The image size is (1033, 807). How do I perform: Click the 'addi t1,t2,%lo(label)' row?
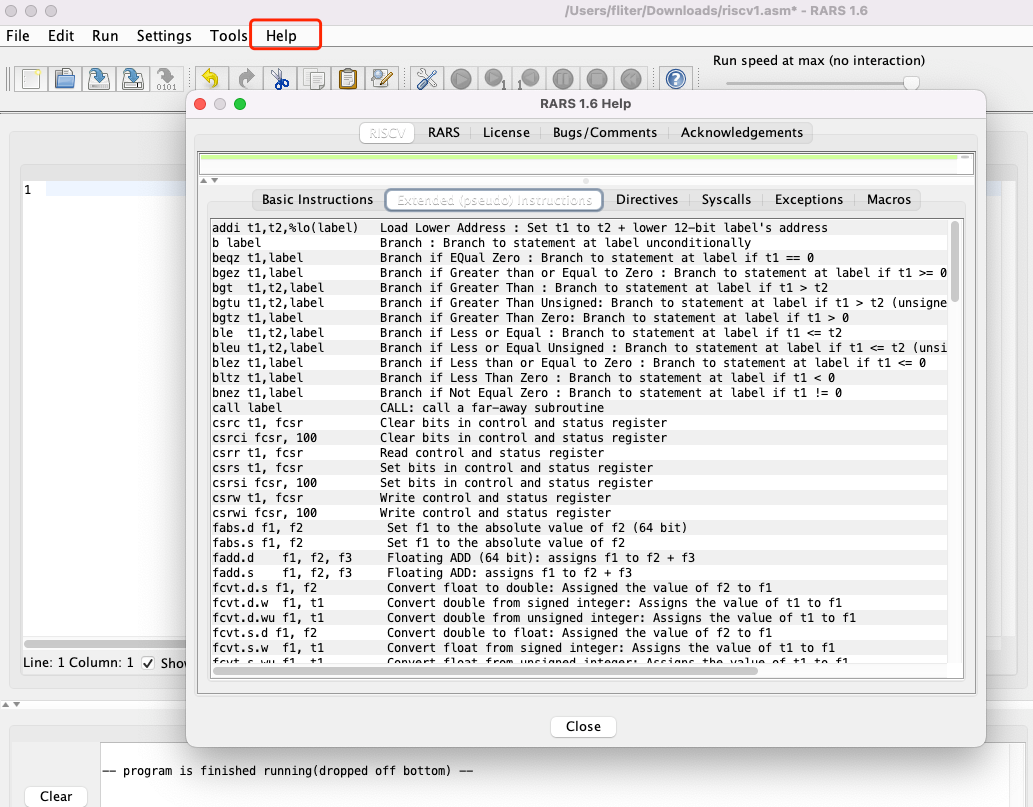tap(579, 228)
